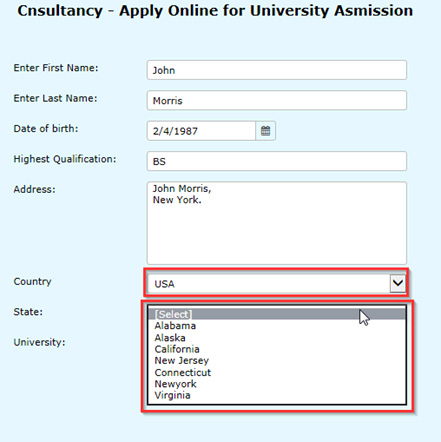Focus the Date of birth text field
The height and width of the screenshot is (442, 441).
tap(201, 131)
